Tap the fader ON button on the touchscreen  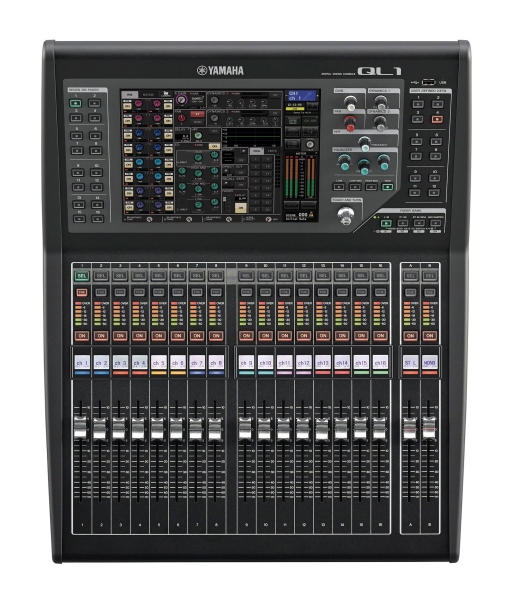[x=241, y=208]
